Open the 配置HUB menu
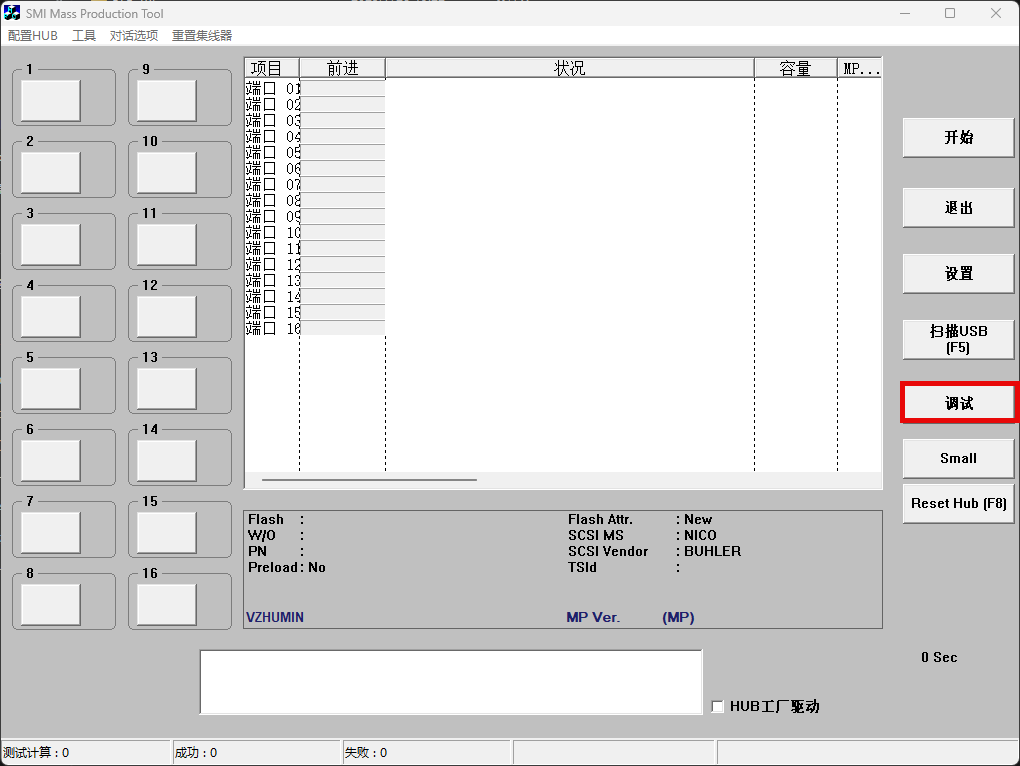The width and height of the screenshot is (1020, 766). (x=33, y=36)
